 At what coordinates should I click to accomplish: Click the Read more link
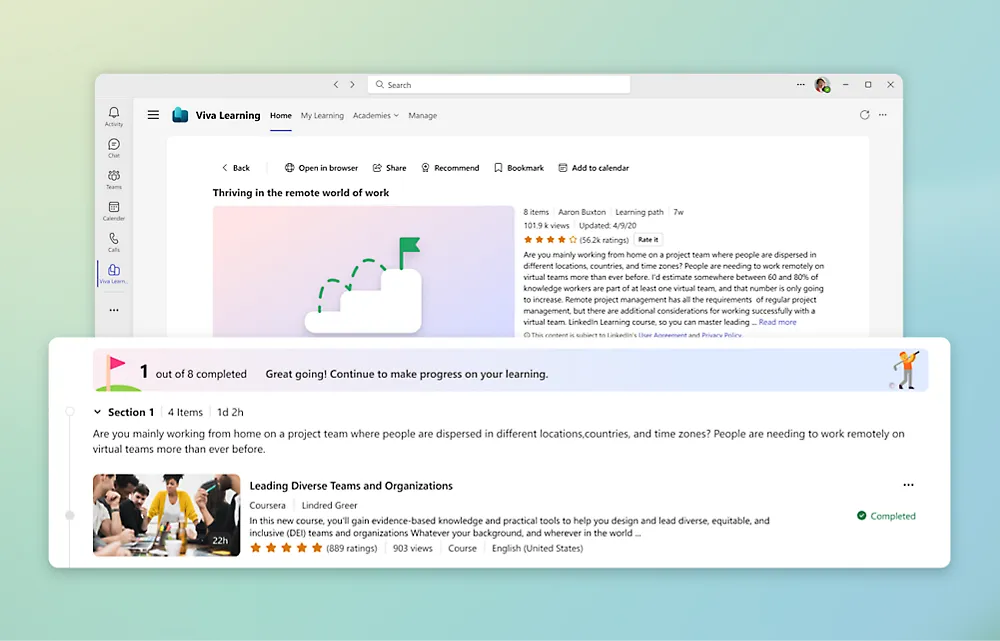tap(777, 322)
